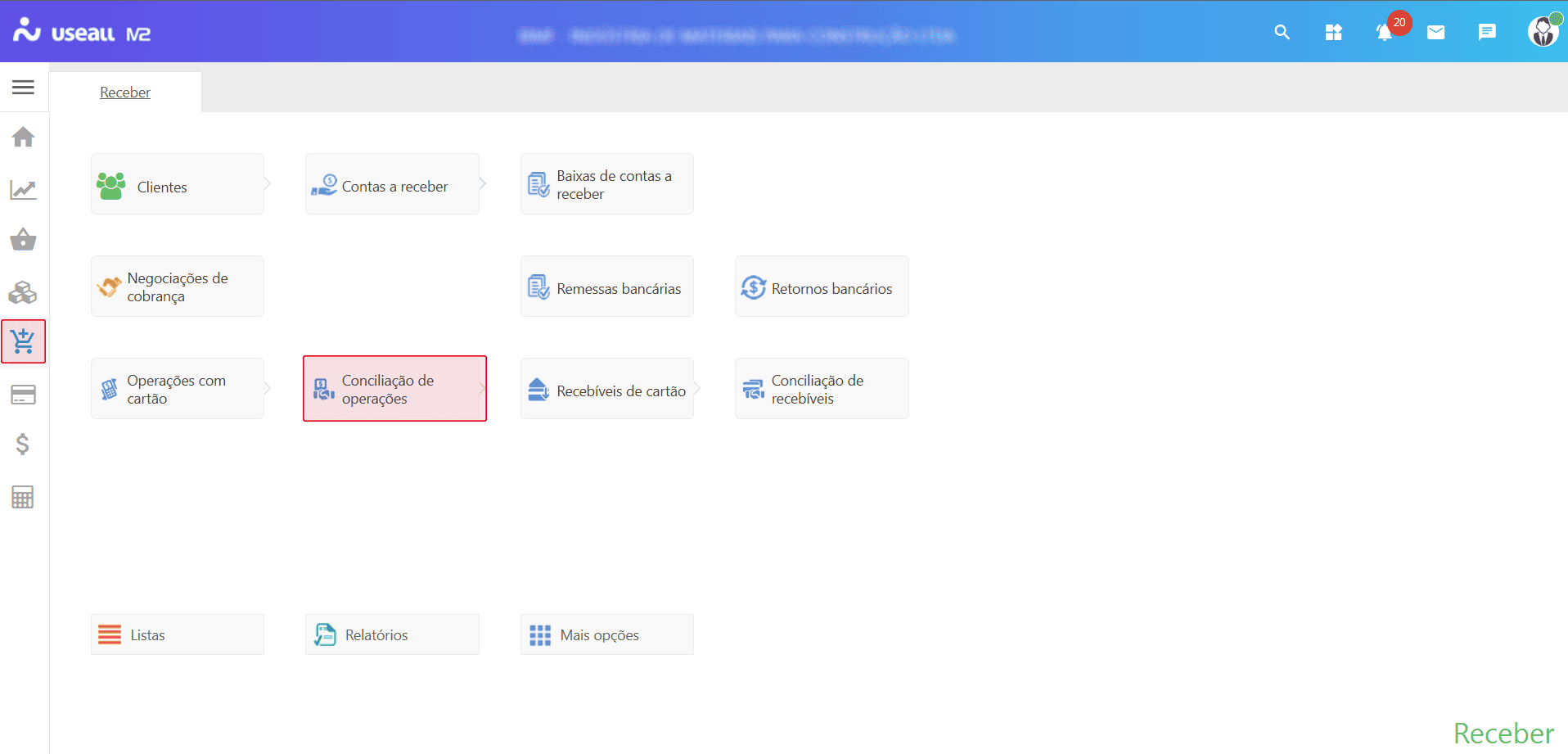Open the line chart sidebar icon
This screenshot has width=1568, height=754.
(x=23, y=190)
